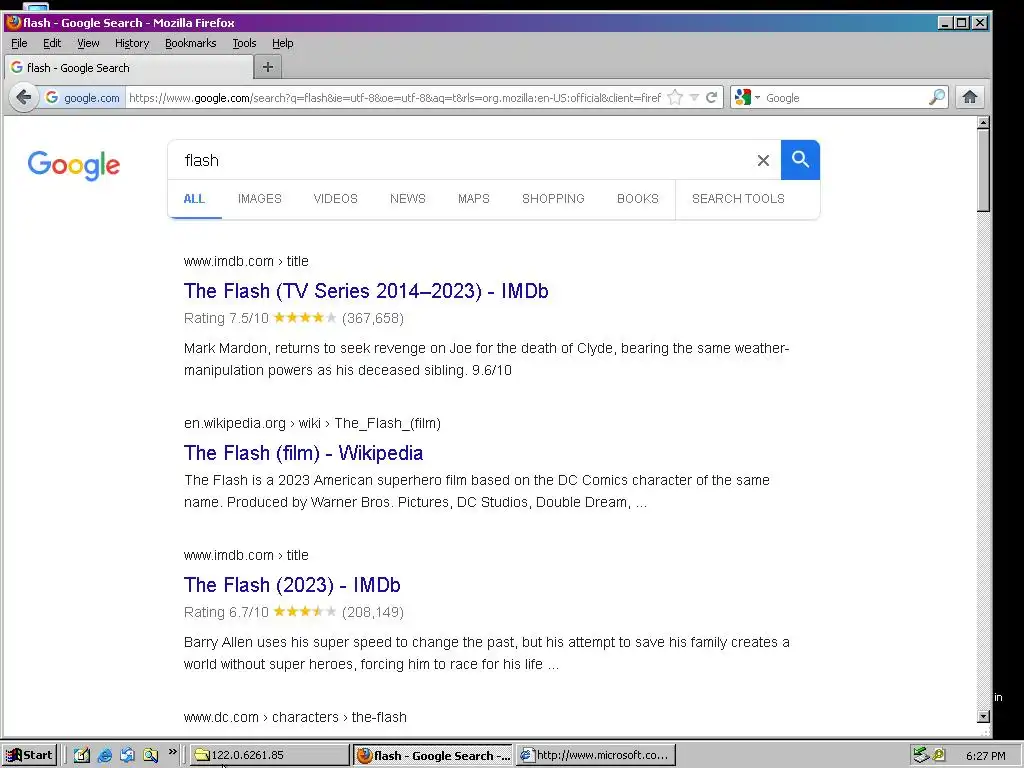Select the 'flash - Google Search' browser tab
Image resolution: width=1024 pixels, height=768 pixels.
point(129,67)
